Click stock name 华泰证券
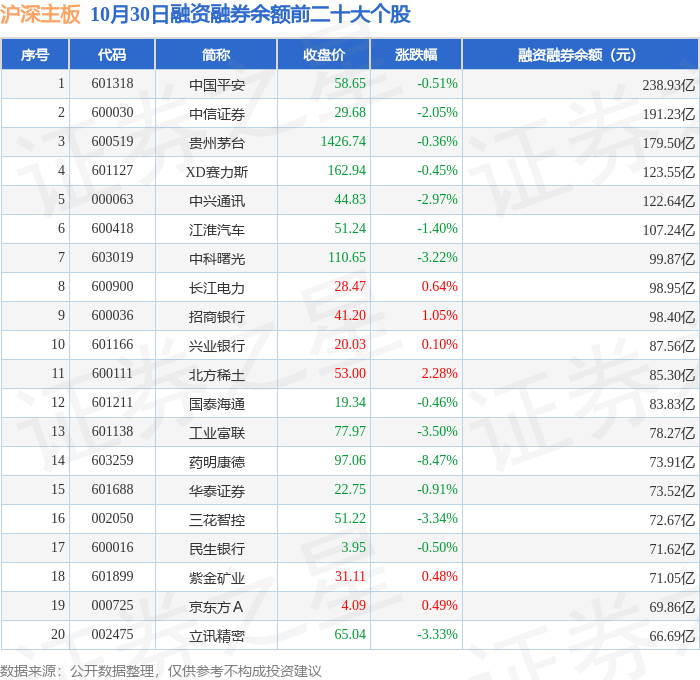This screenshot has width=700, height=680. point(217,491)
